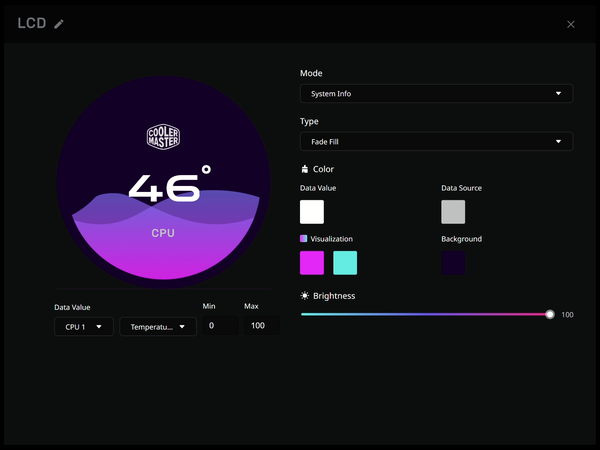Click the Cooler Master logo in preview
Image resolution: width=600 pixels, height=450 pixels.
point(163,138)
